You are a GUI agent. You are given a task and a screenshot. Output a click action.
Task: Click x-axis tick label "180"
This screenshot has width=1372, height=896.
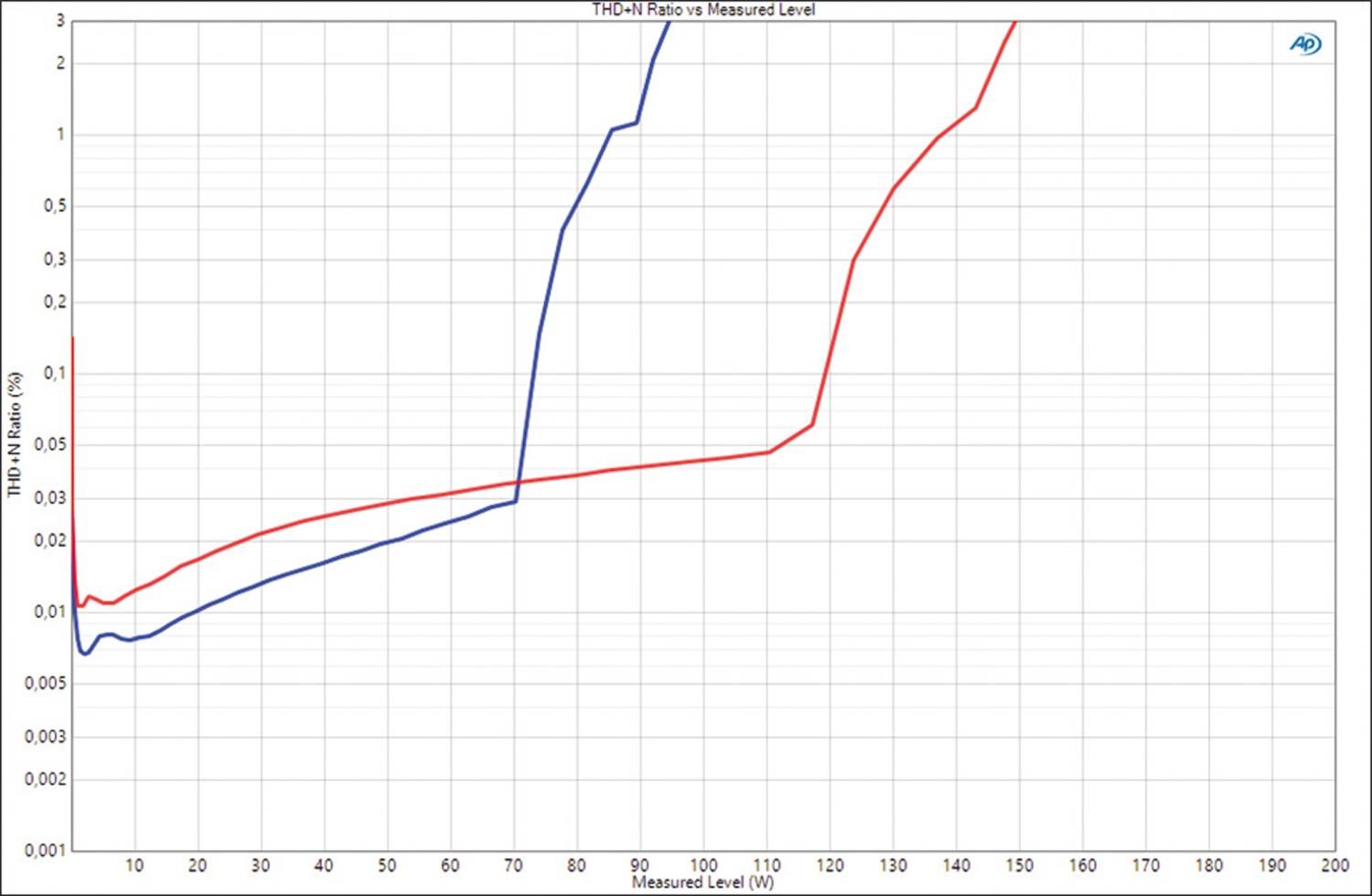pos(1208,865)
